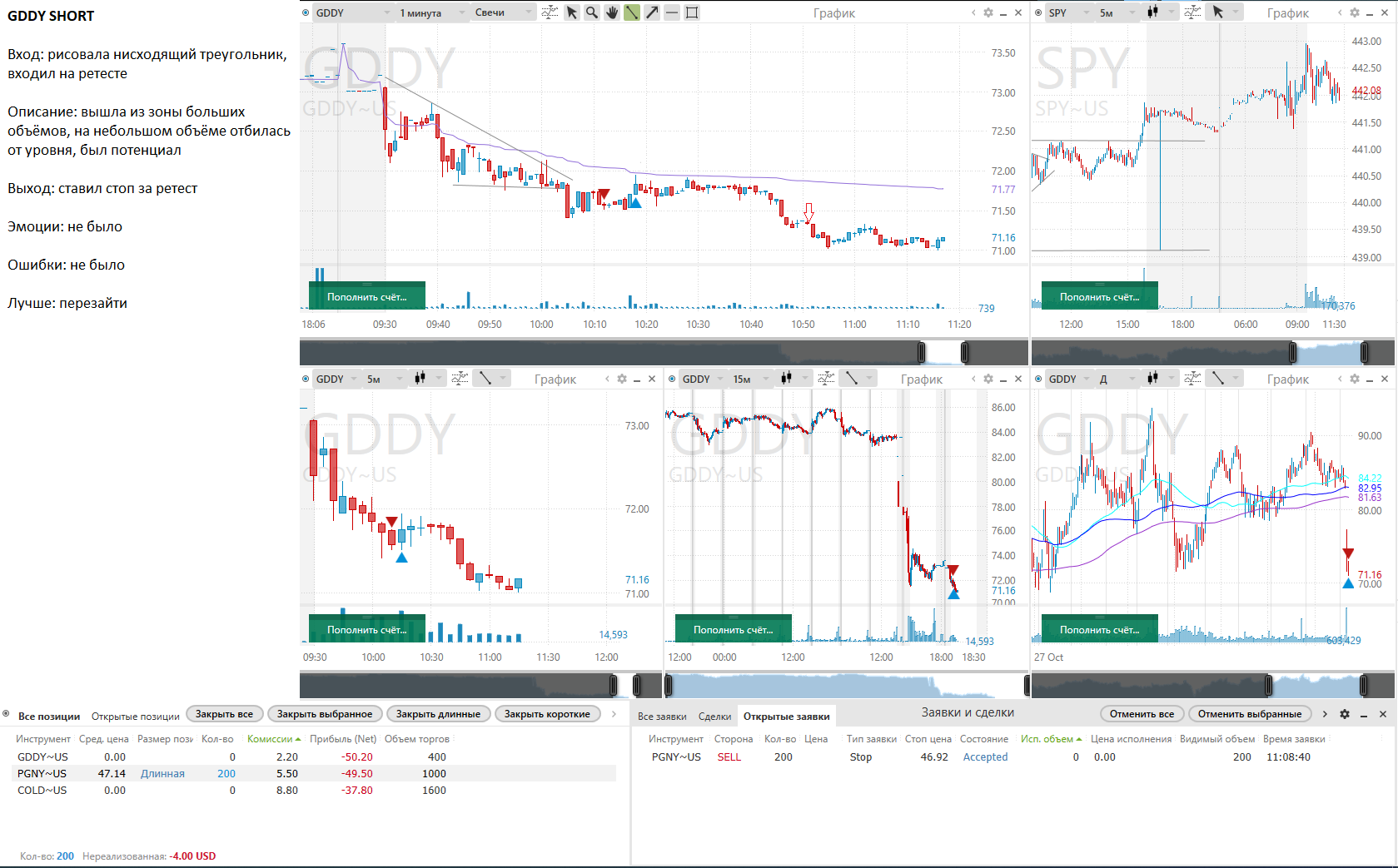Screen dimensions: 1398x868
Task: Open the Свечи chart type dropdown
Action: [x=504, y=12]
